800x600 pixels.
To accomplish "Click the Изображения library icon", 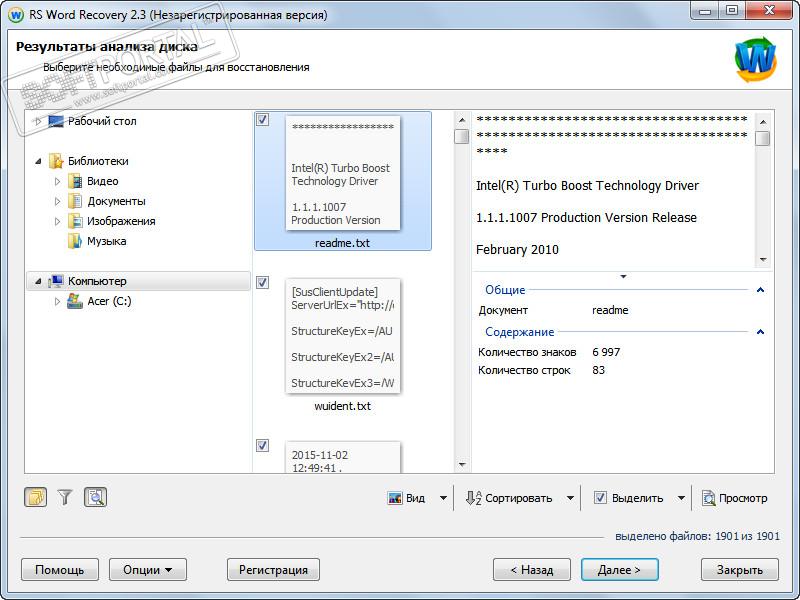I will [x=75, y=221].
